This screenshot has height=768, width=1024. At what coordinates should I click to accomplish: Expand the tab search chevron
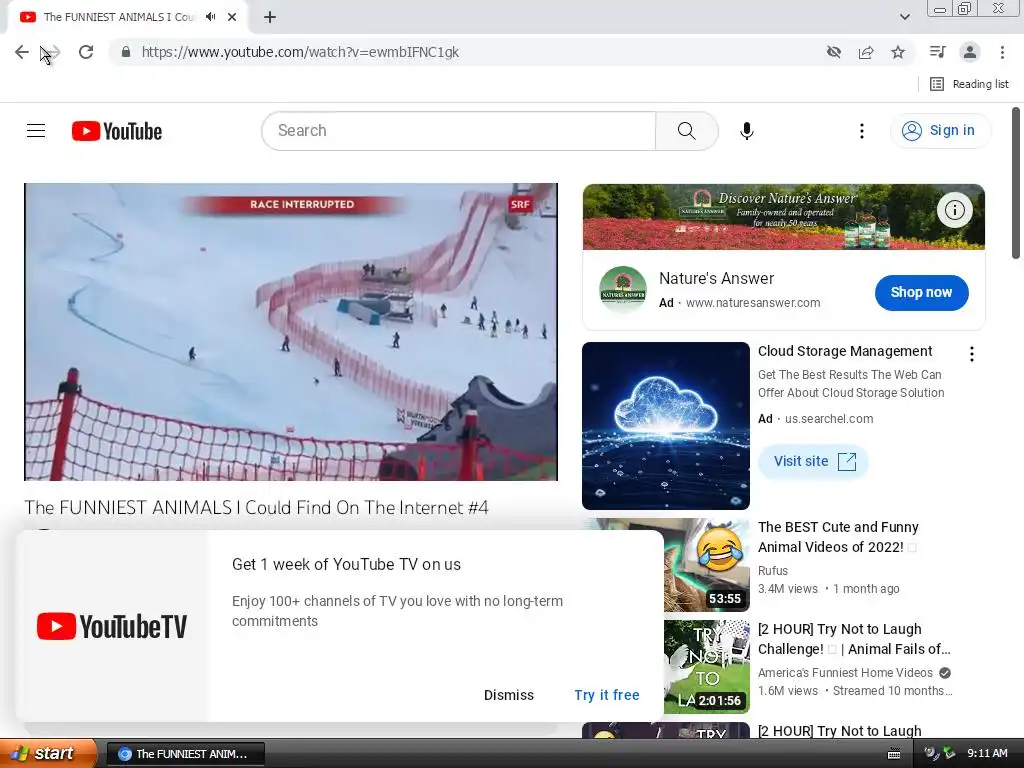[x=904, y=17]
